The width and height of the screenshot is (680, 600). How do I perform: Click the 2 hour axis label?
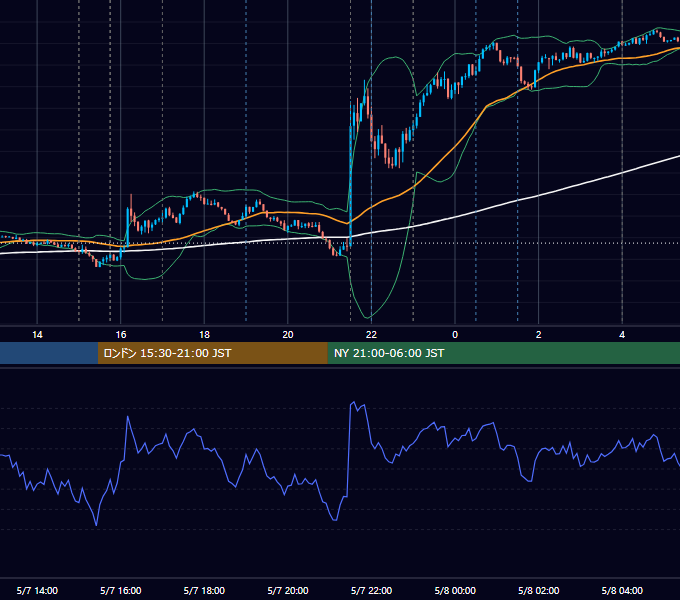tap(539, 335)
